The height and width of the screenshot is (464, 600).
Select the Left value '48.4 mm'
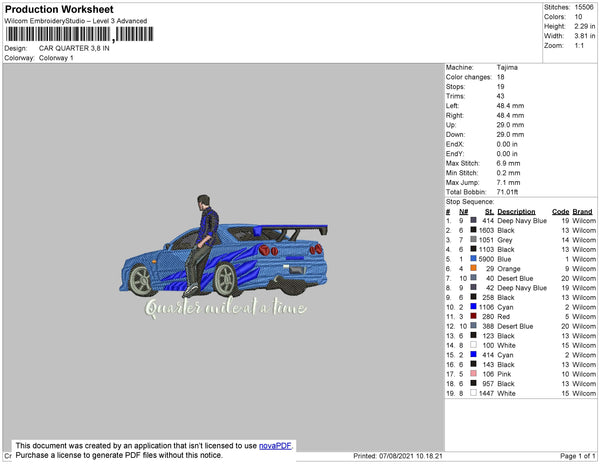click(x=510, y=106)
